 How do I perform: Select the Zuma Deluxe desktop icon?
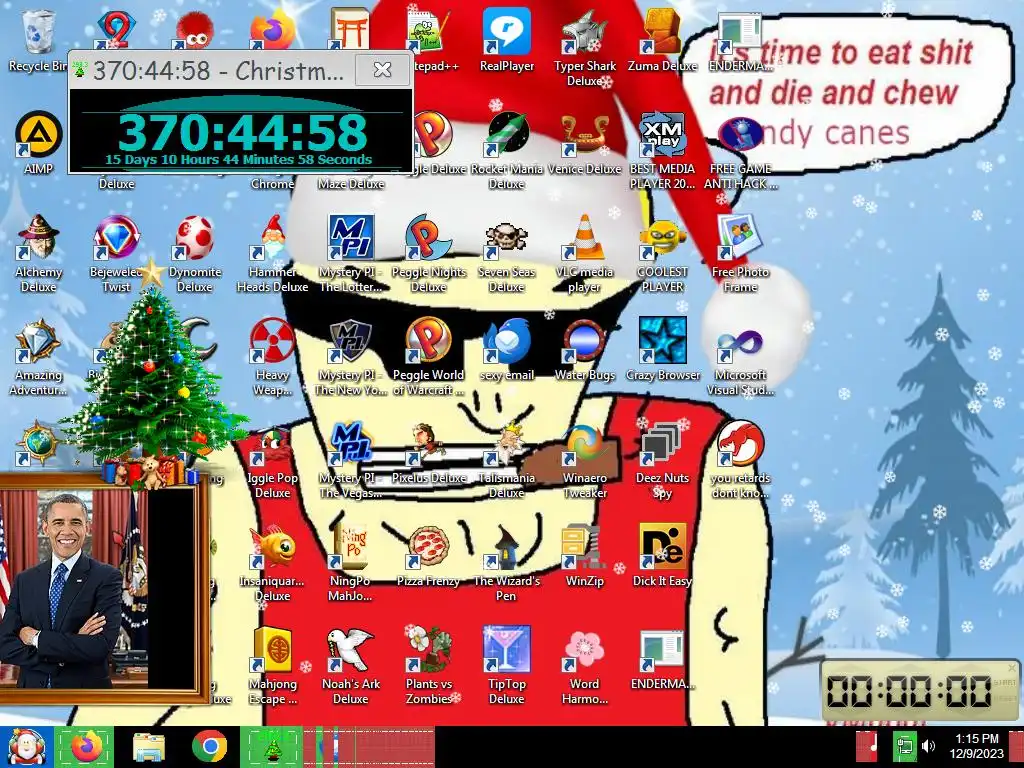point(662,39)
